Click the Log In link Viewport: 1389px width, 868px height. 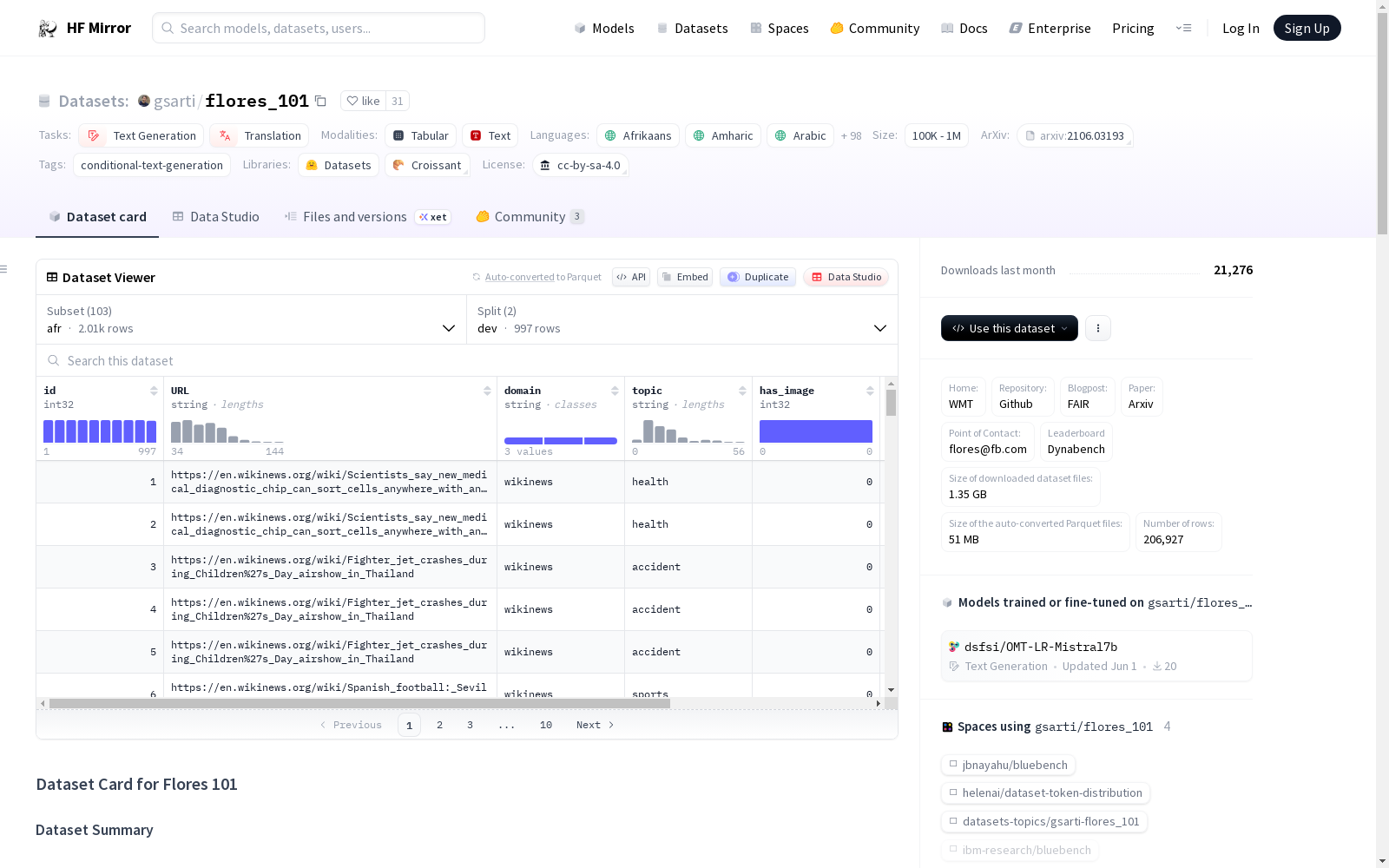click(x=1241, y=29)
